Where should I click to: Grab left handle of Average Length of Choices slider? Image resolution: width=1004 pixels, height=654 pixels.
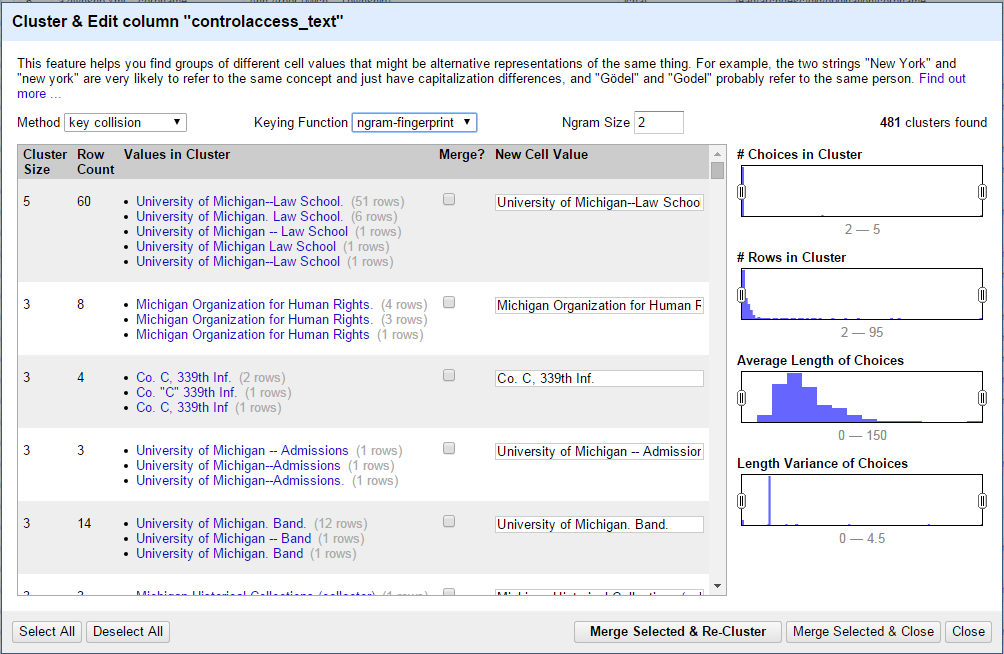coord(741,398)
